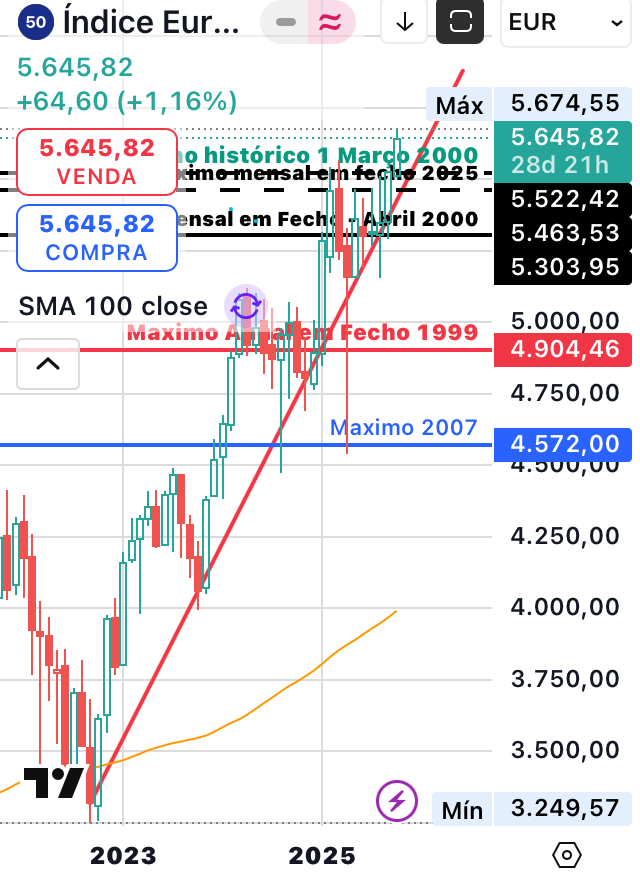Click the green current price 5.645,82 tag

[x=563, y=151]
